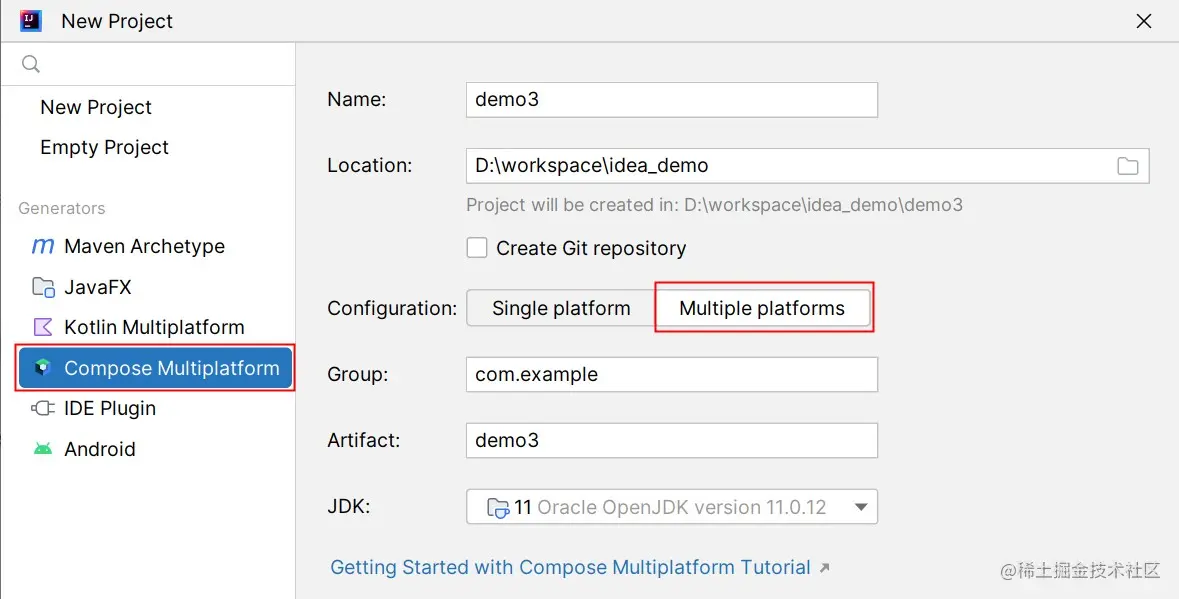Select Multiple platforms configuration
The width and height of the screenshot is (1179, 599).
[x=763, y=308]
